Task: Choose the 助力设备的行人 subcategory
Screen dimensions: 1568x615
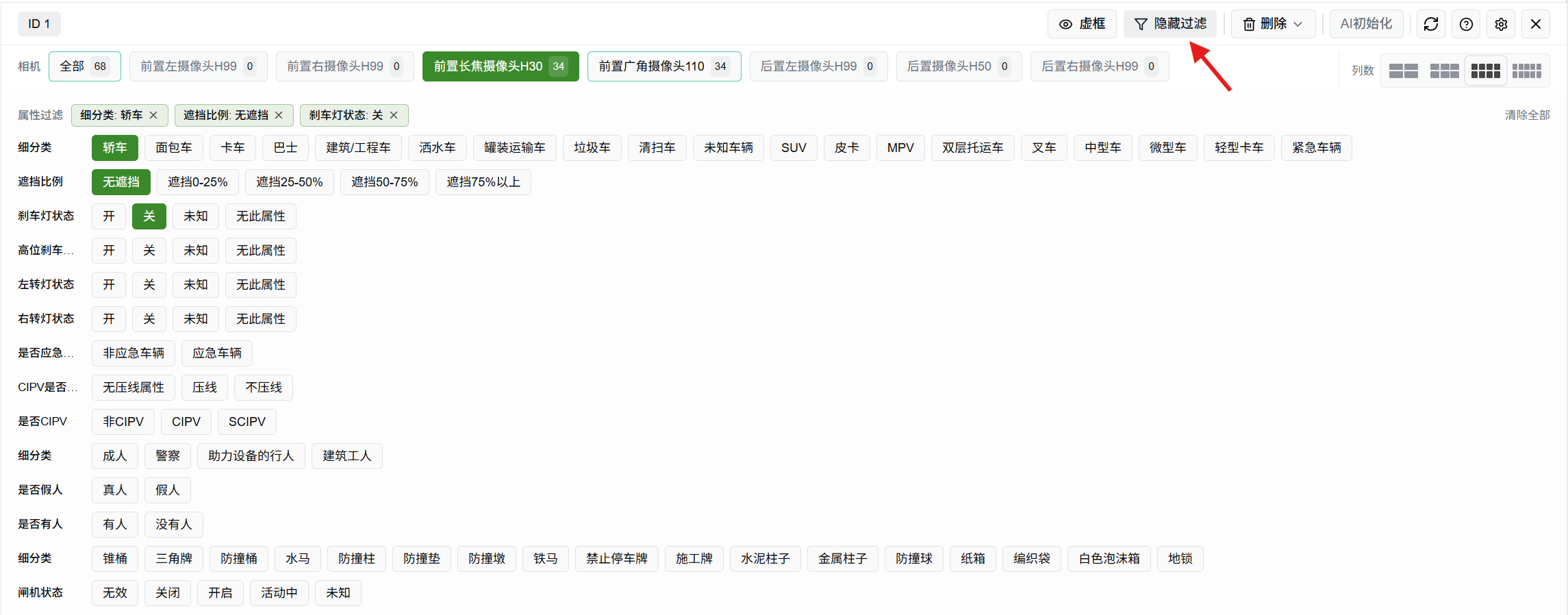Action: tap(251, 456)
